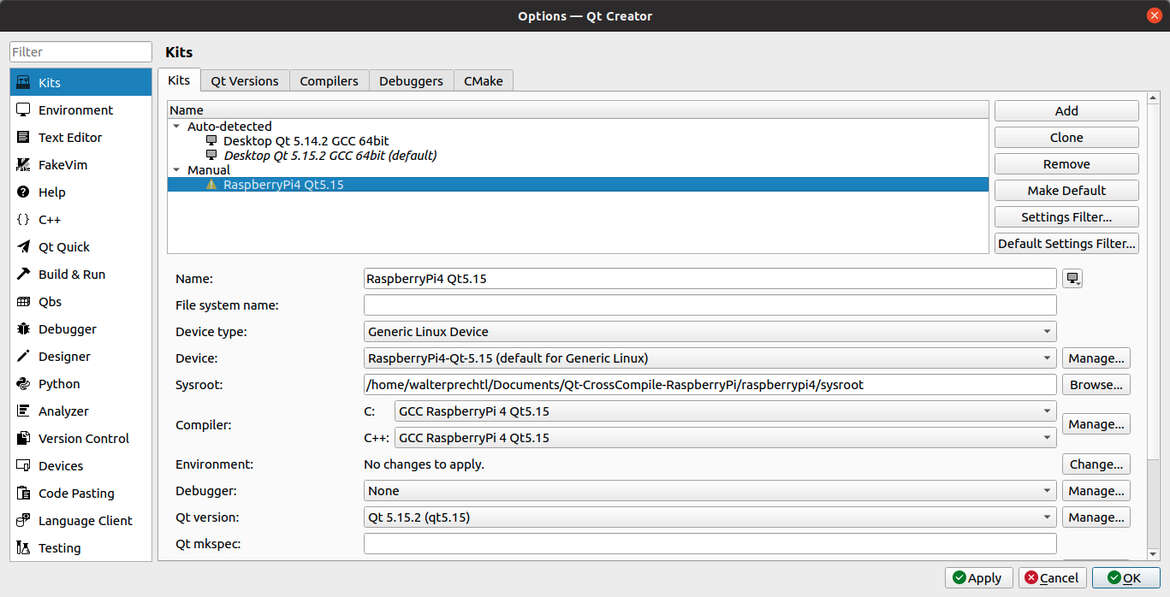Open C++ settings braces icon
This screenshot has width=1170, height=597.
[x=23, y=219]
